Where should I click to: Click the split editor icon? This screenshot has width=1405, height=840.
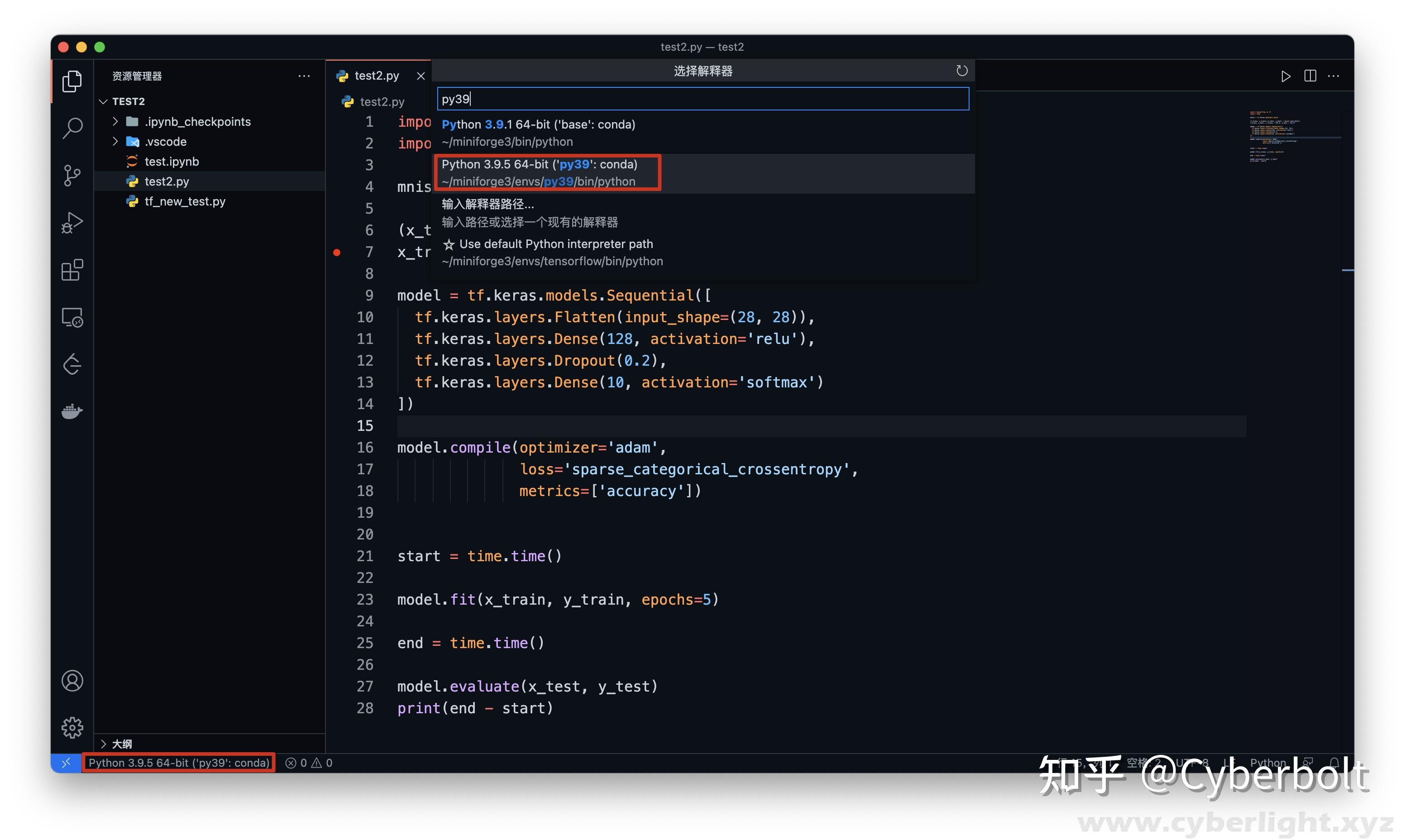(x=1310, y=76)
